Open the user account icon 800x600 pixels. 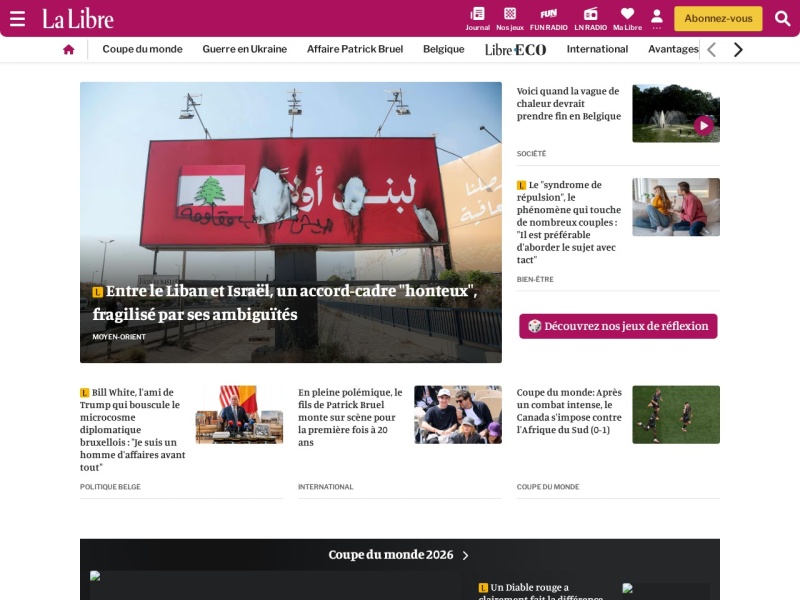click(x=657, y=19)
